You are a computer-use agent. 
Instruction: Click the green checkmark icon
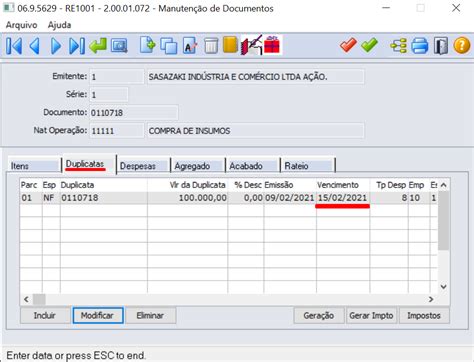(369, 45)
